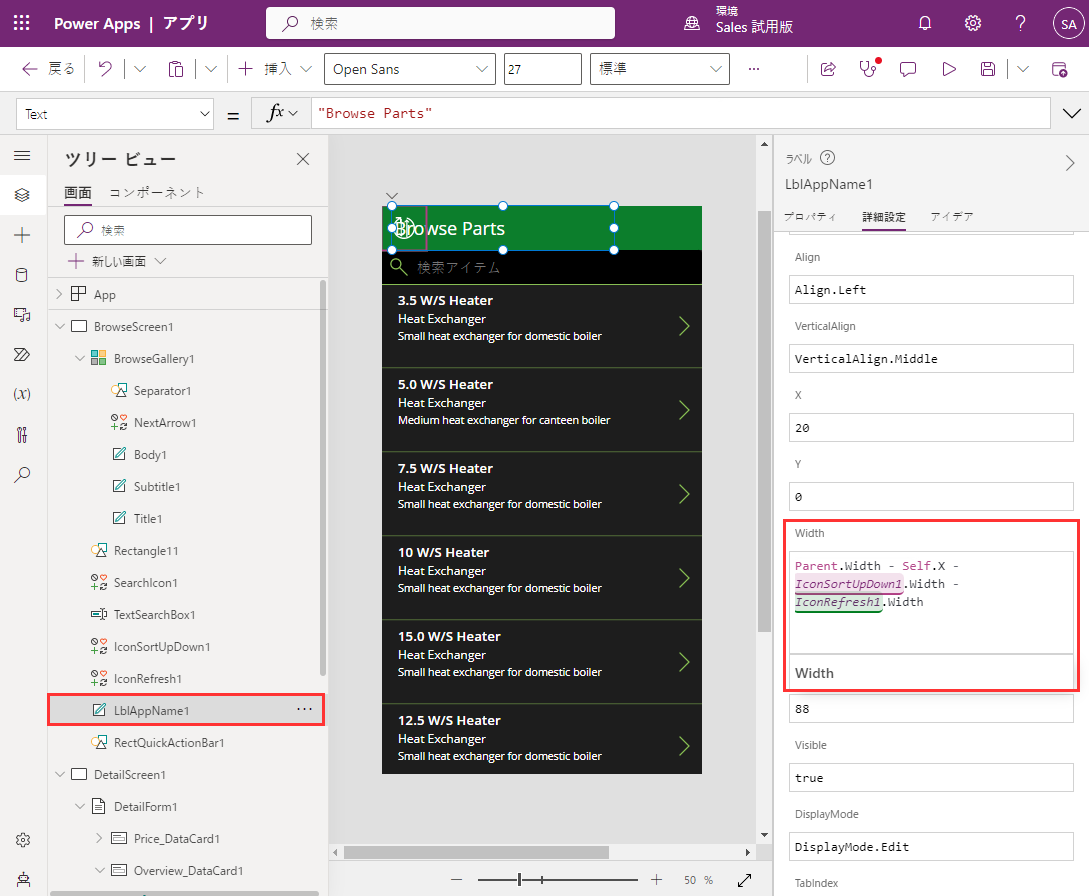Click the share icon in toolbar
This screenshot has width=1089, height=896.
(x=828, y=69)
